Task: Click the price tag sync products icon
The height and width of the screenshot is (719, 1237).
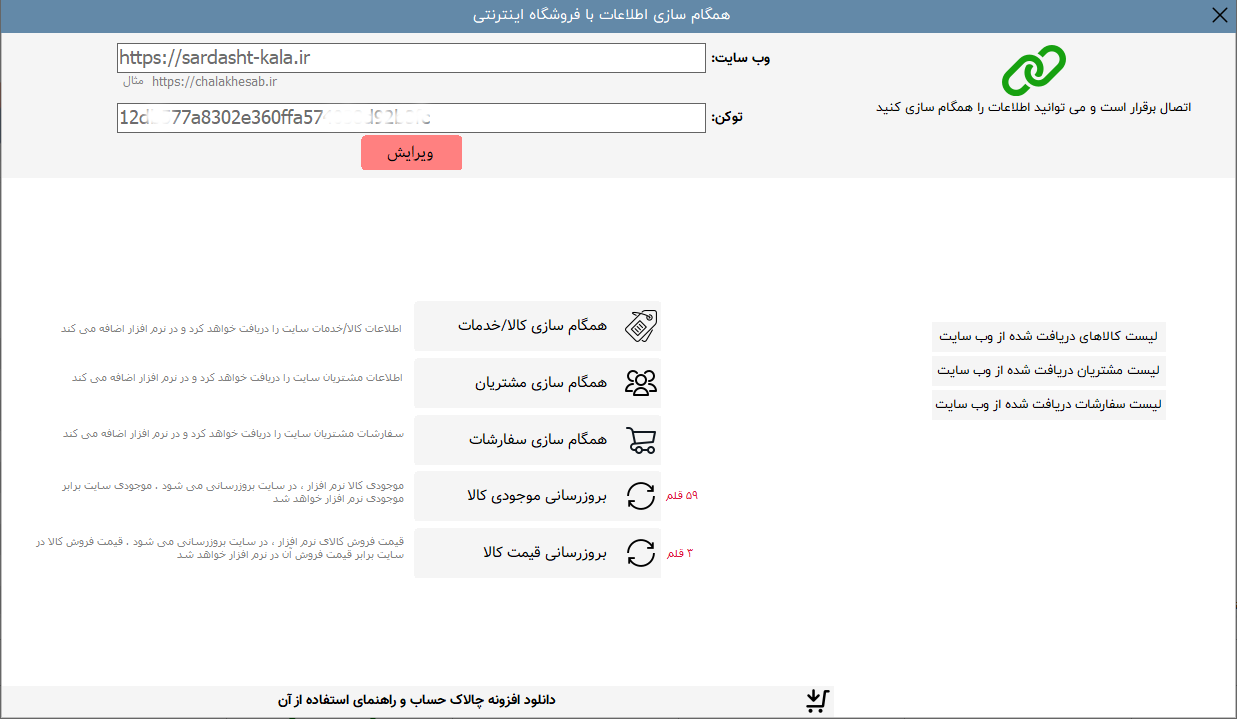Action: tap(640, 326)
